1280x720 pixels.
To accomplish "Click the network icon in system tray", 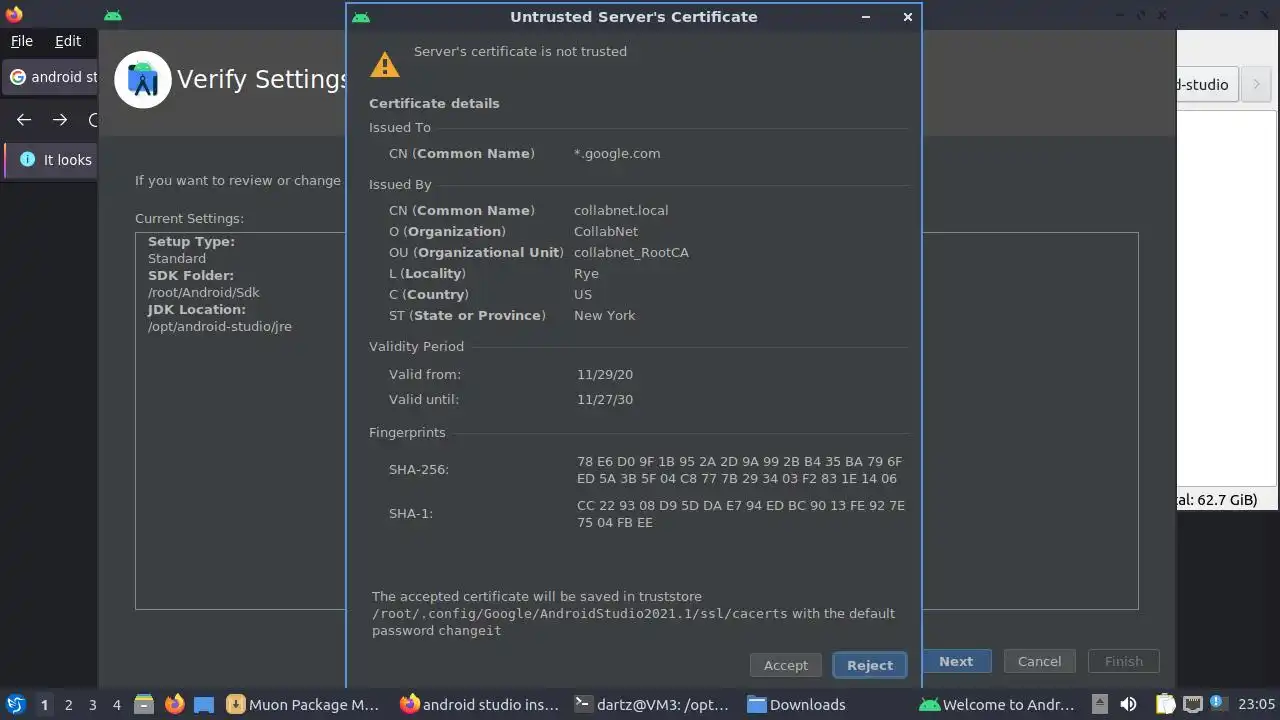I will click(1192, 705).
